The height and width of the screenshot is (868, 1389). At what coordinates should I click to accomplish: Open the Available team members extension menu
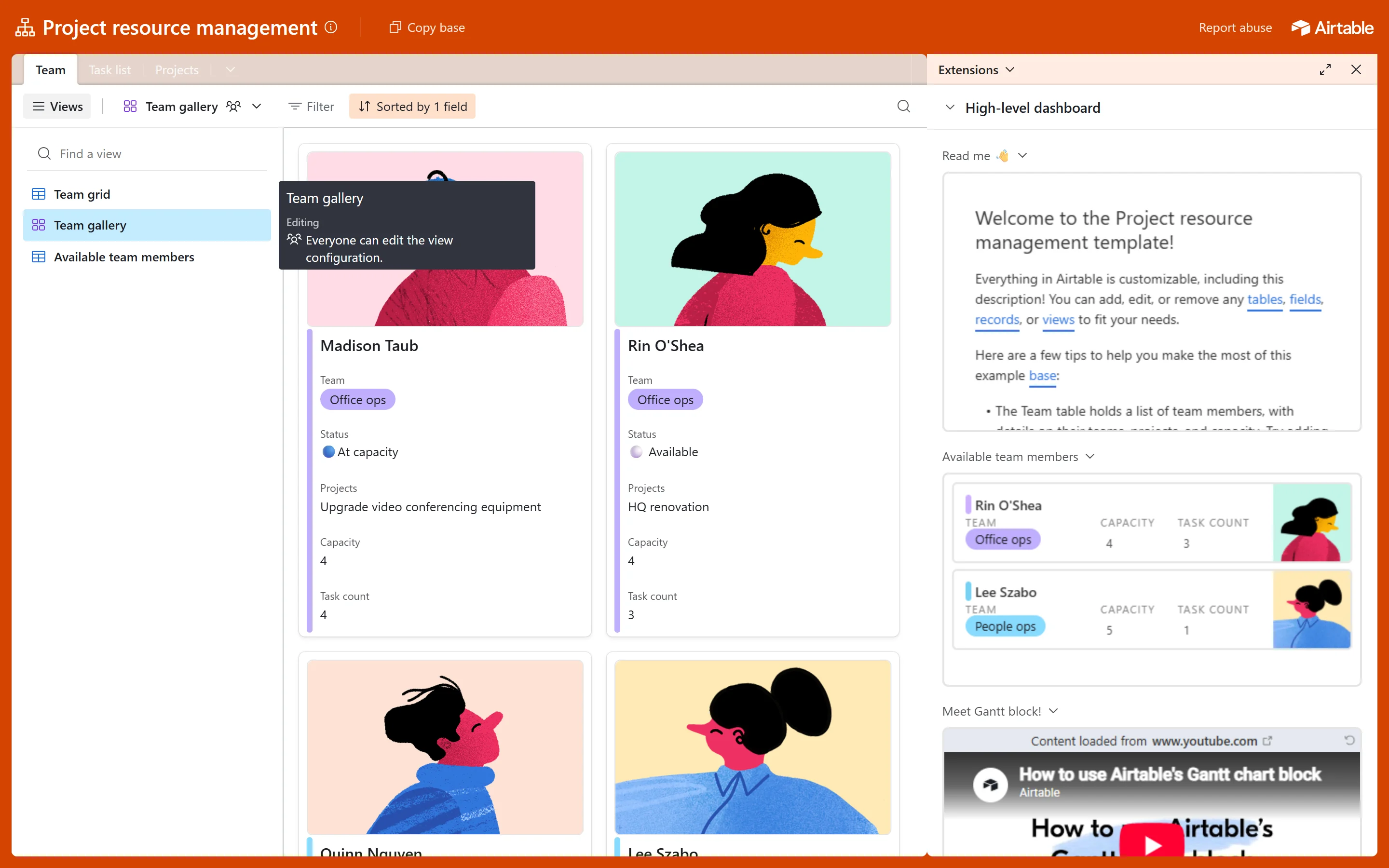coord(1090,456)
